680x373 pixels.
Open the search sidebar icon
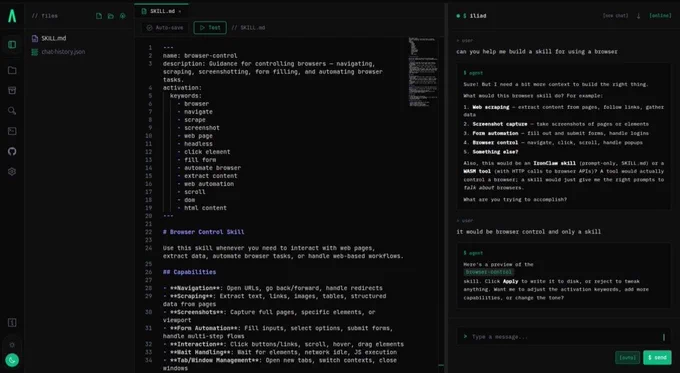click(12, 111)
